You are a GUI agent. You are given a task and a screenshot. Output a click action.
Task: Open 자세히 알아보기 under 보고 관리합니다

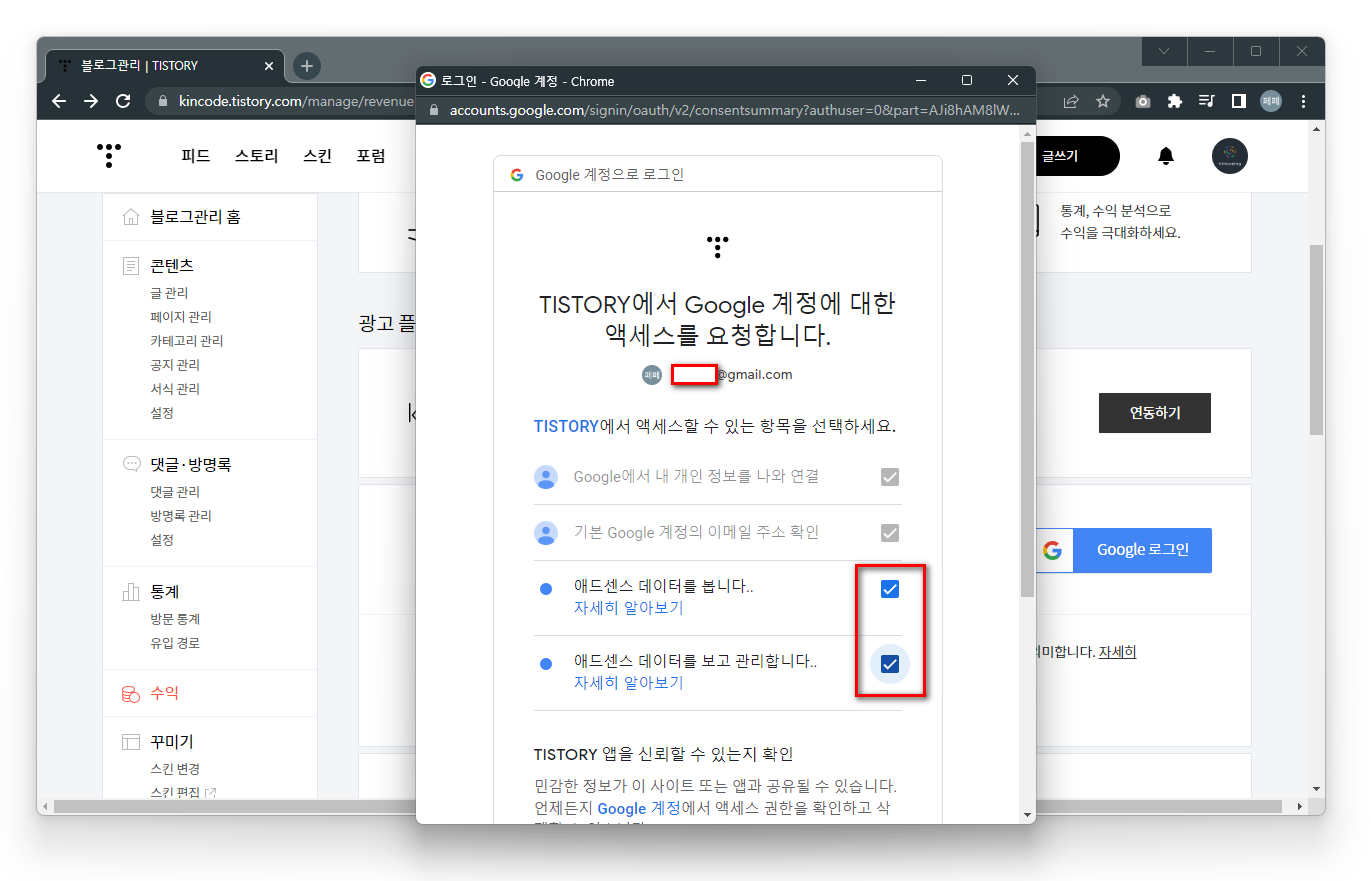click(628, 683)
